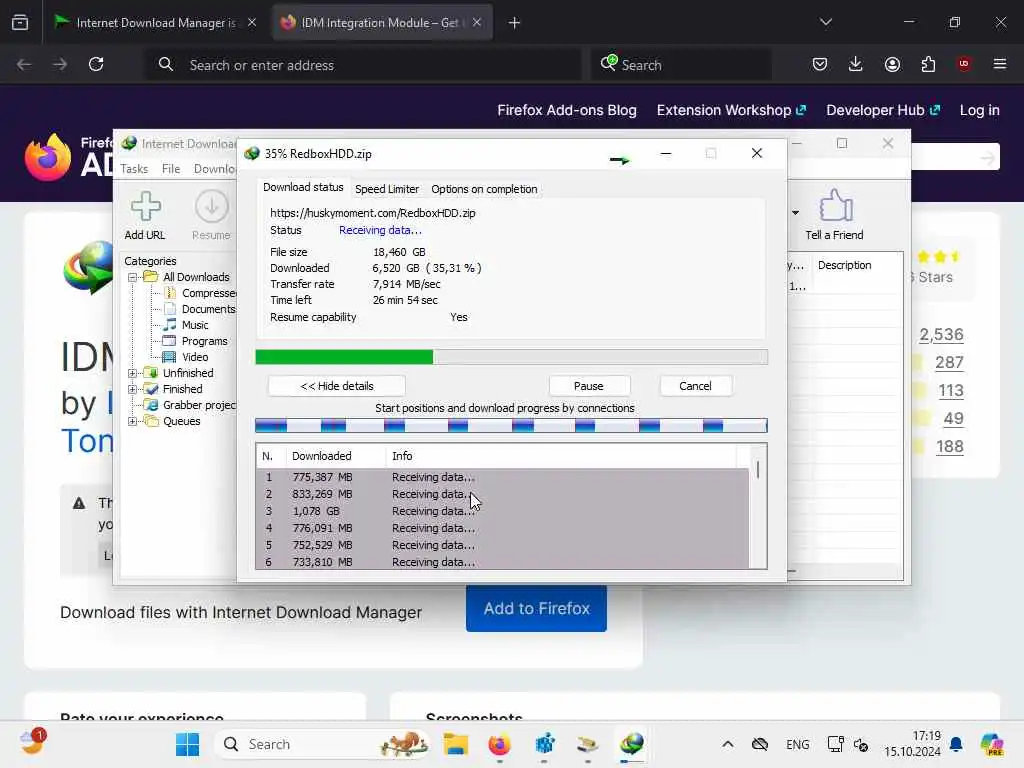The width and height of the screenshot is (1024, 768).
Task: Select the Programs category
Action: (204, 341)
